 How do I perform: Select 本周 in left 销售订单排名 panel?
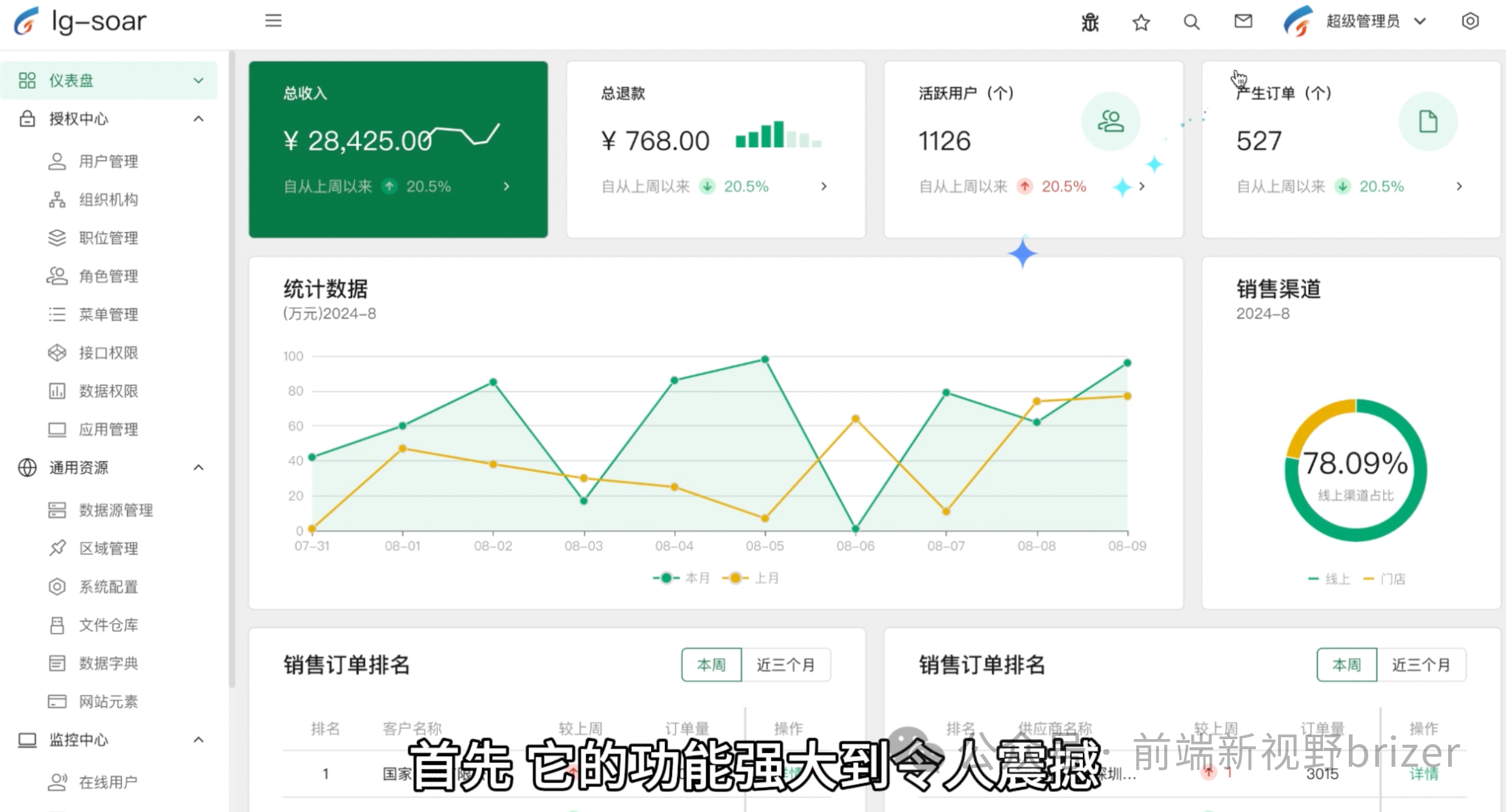click(x=712, y=665)
